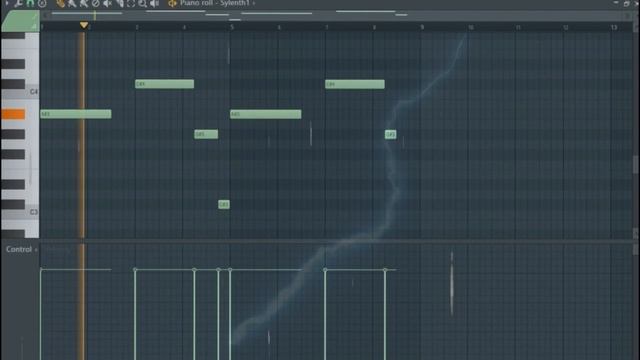The image size is (640, 360).
Task: Select the upper note starting at bar 3
Action: click(x=164, y=84)
